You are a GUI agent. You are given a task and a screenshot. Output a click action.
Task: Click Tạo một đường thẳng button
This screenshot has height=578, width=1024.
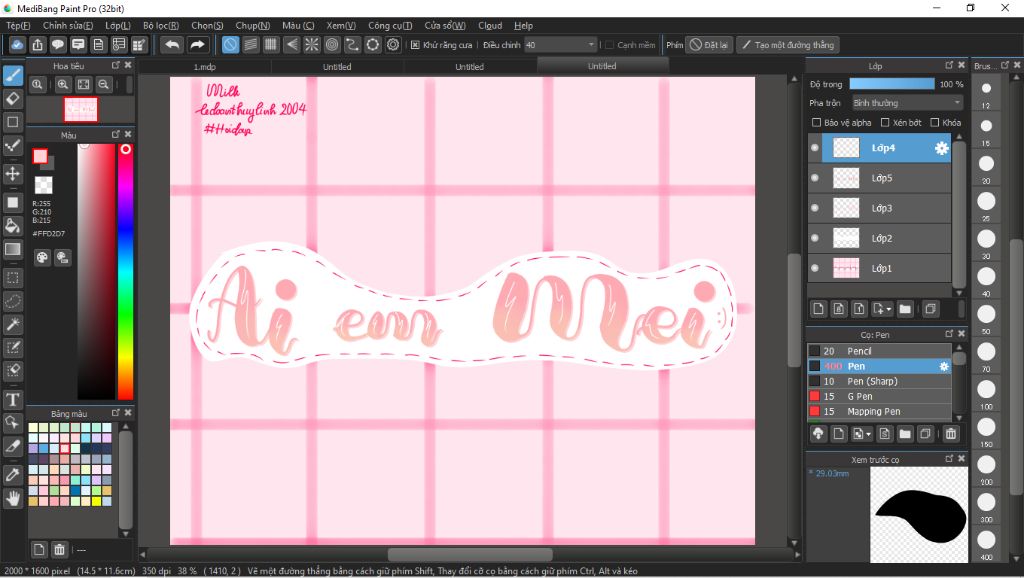788,45
